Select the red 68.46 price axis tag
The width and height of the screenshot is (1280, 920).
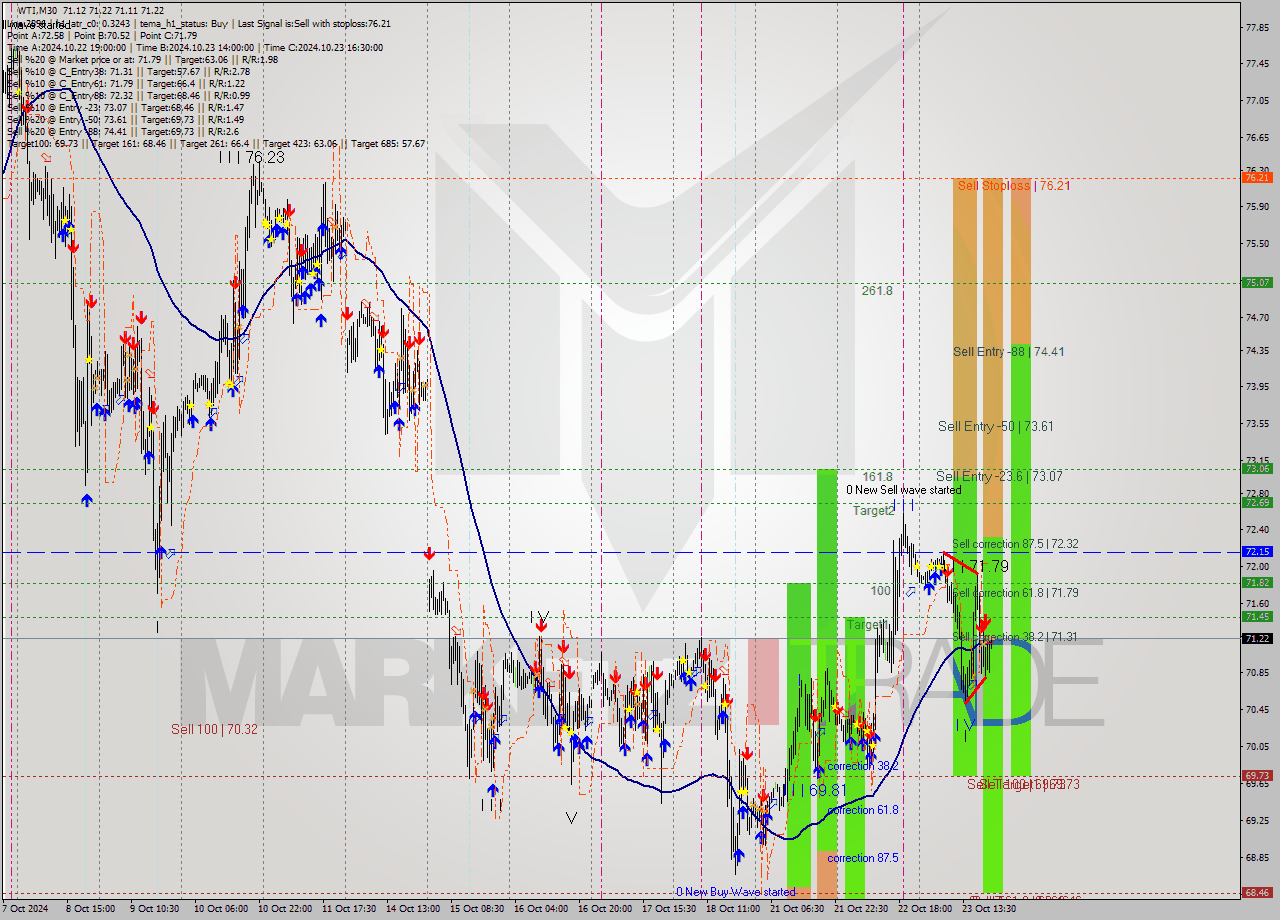[x=1256, y=892]
